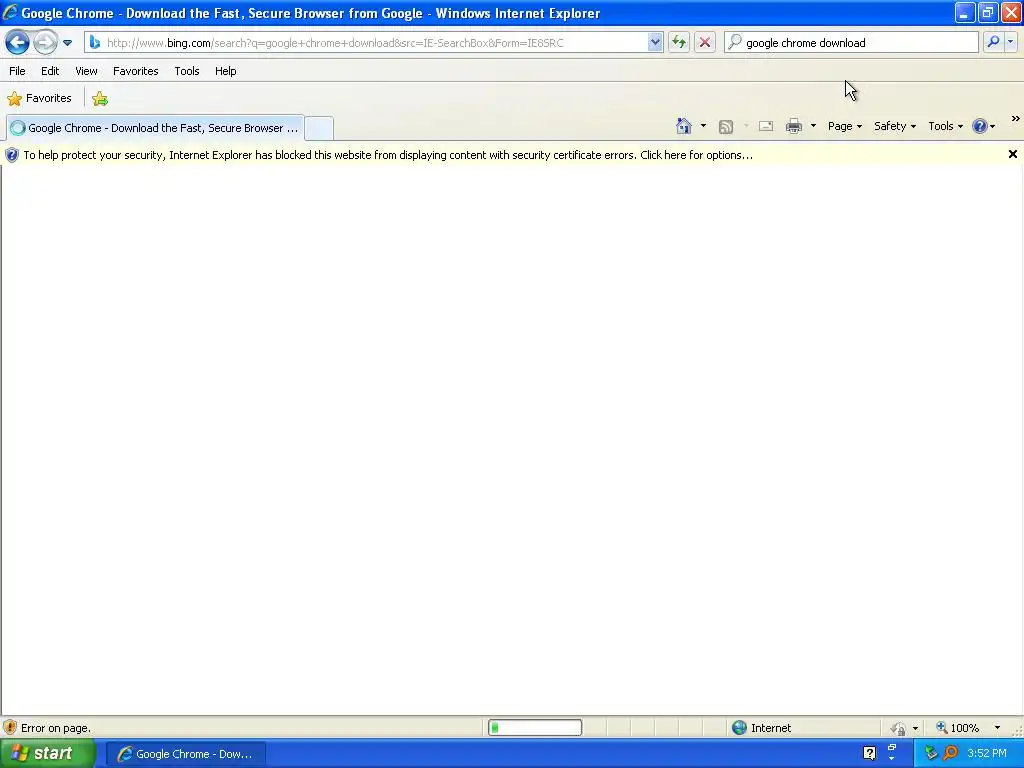Open the search provider dropdown arrow
This screenshot has width=1024, height=768.
pos(1011,42)
